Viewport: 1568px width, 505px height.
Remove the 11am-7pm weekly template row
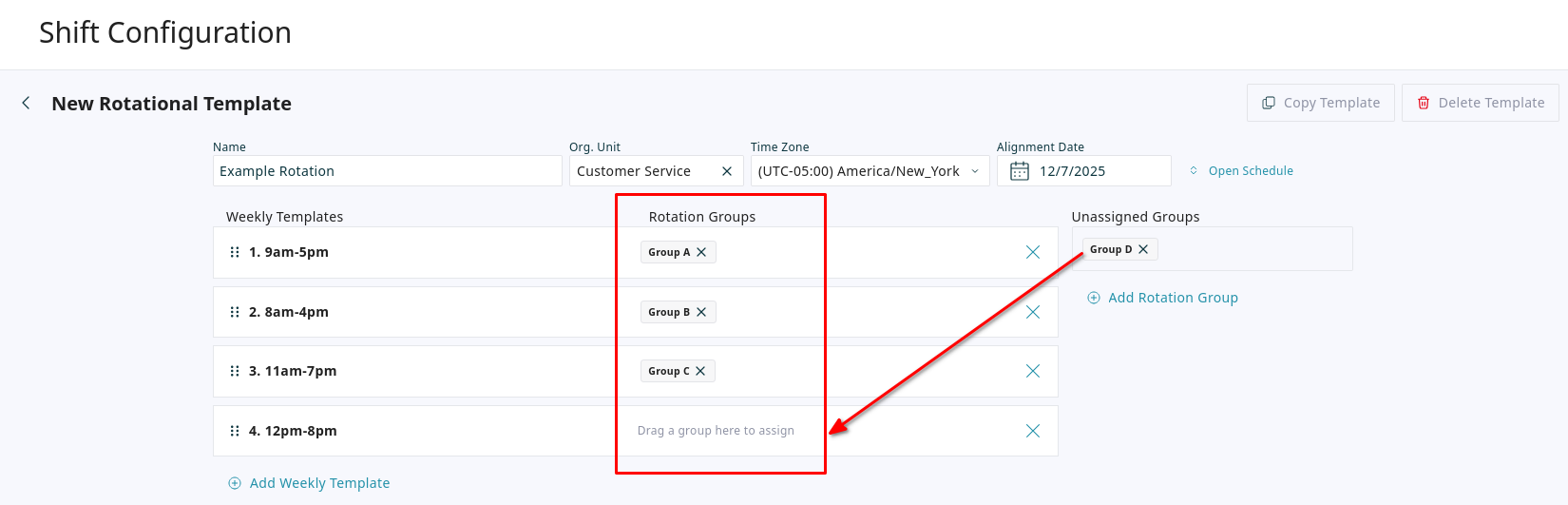point(1033,371)
